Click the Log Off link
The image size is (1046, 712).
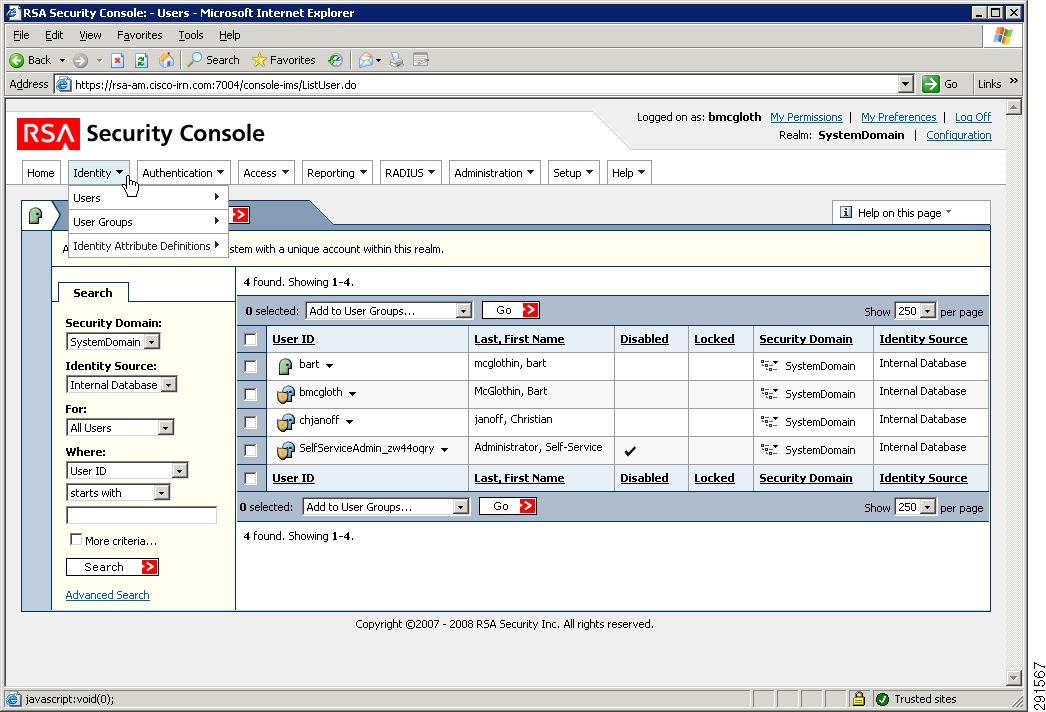pos(973,117)
